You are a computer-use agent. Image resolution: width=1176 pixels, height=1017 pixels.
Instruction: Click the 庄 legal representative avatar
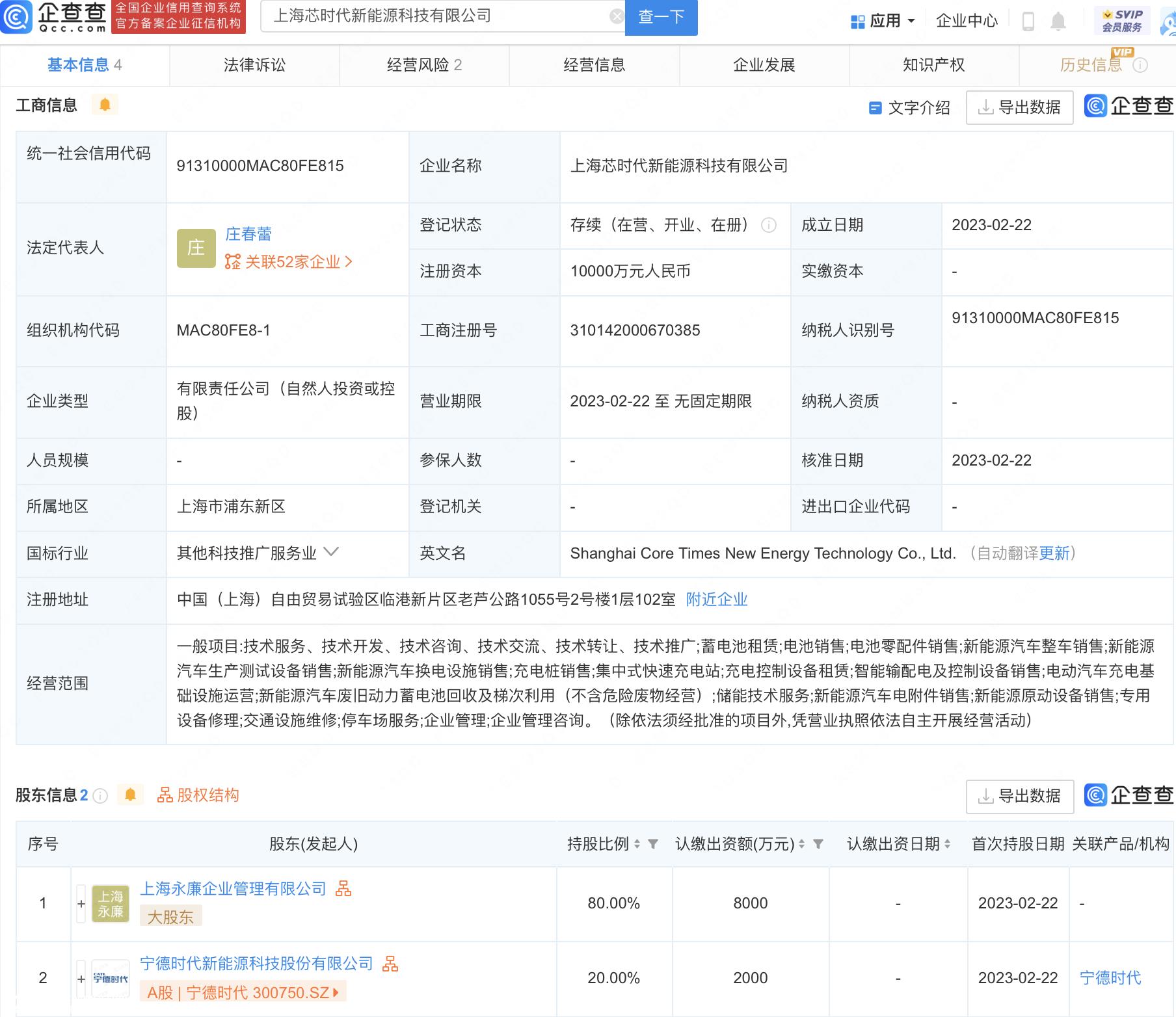(196, 248)
